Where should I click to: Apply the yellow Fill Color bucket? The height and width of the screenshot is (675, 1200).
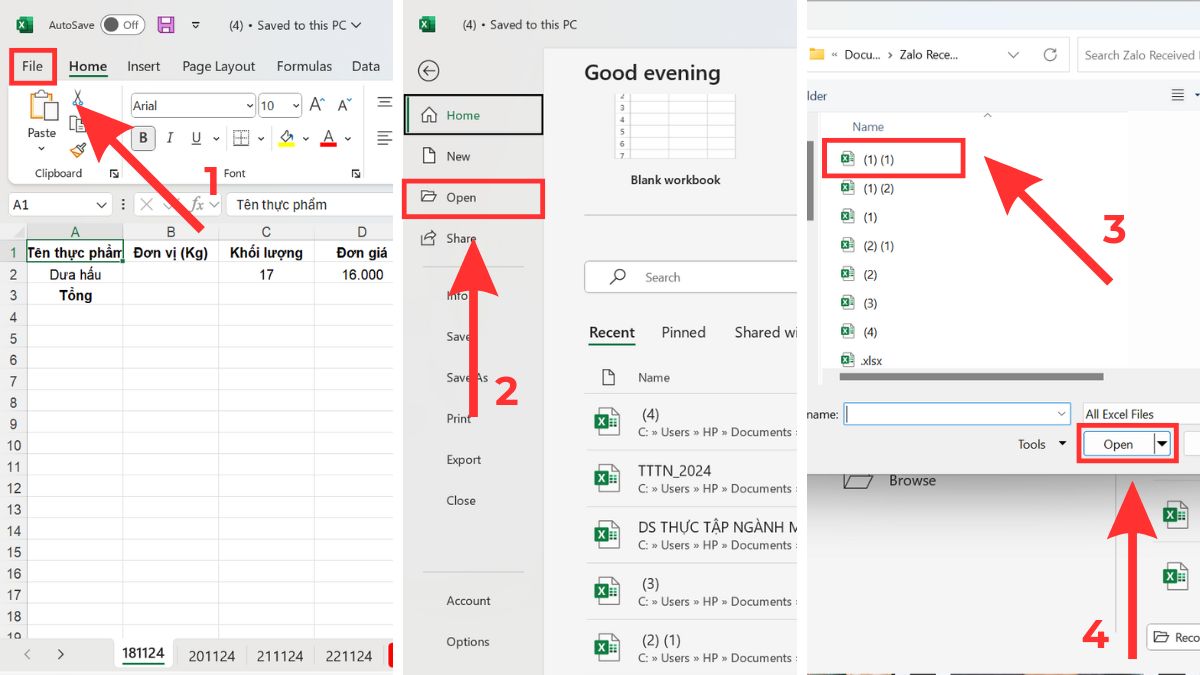click(x=287, y=138)
